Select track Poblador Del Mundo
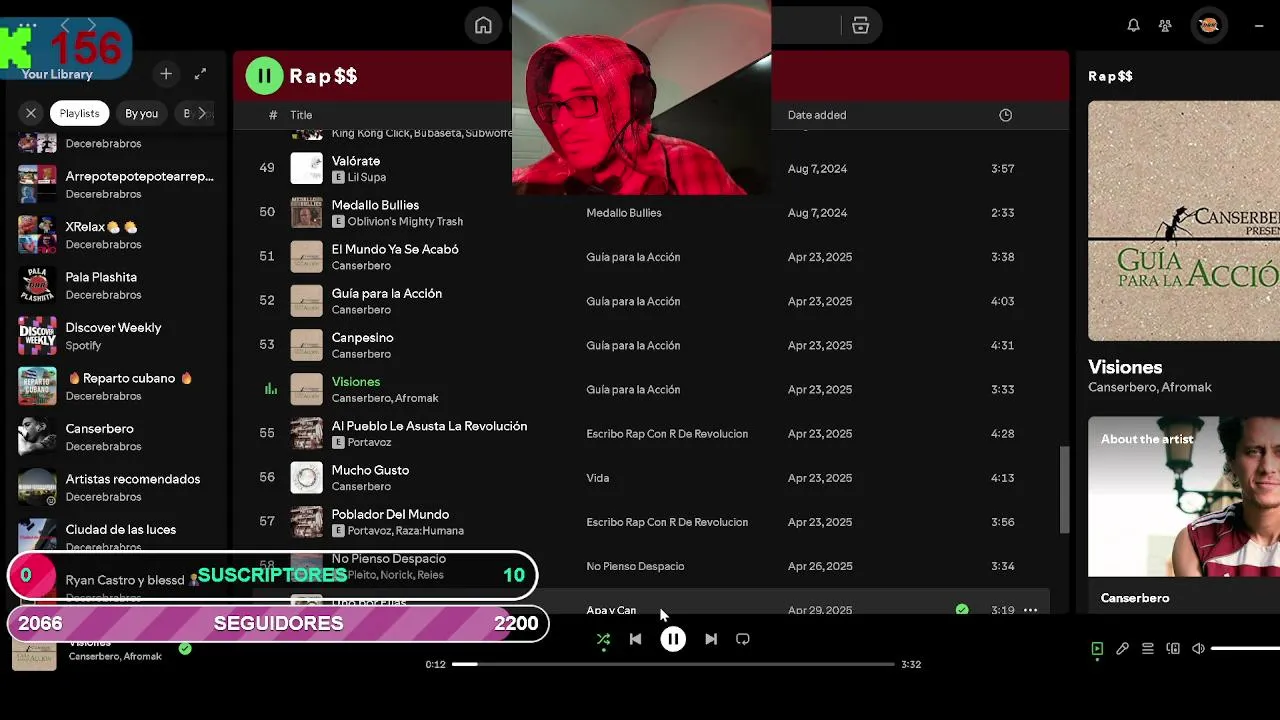Screen dimensions: 1280x720 (x=651, y=521)
